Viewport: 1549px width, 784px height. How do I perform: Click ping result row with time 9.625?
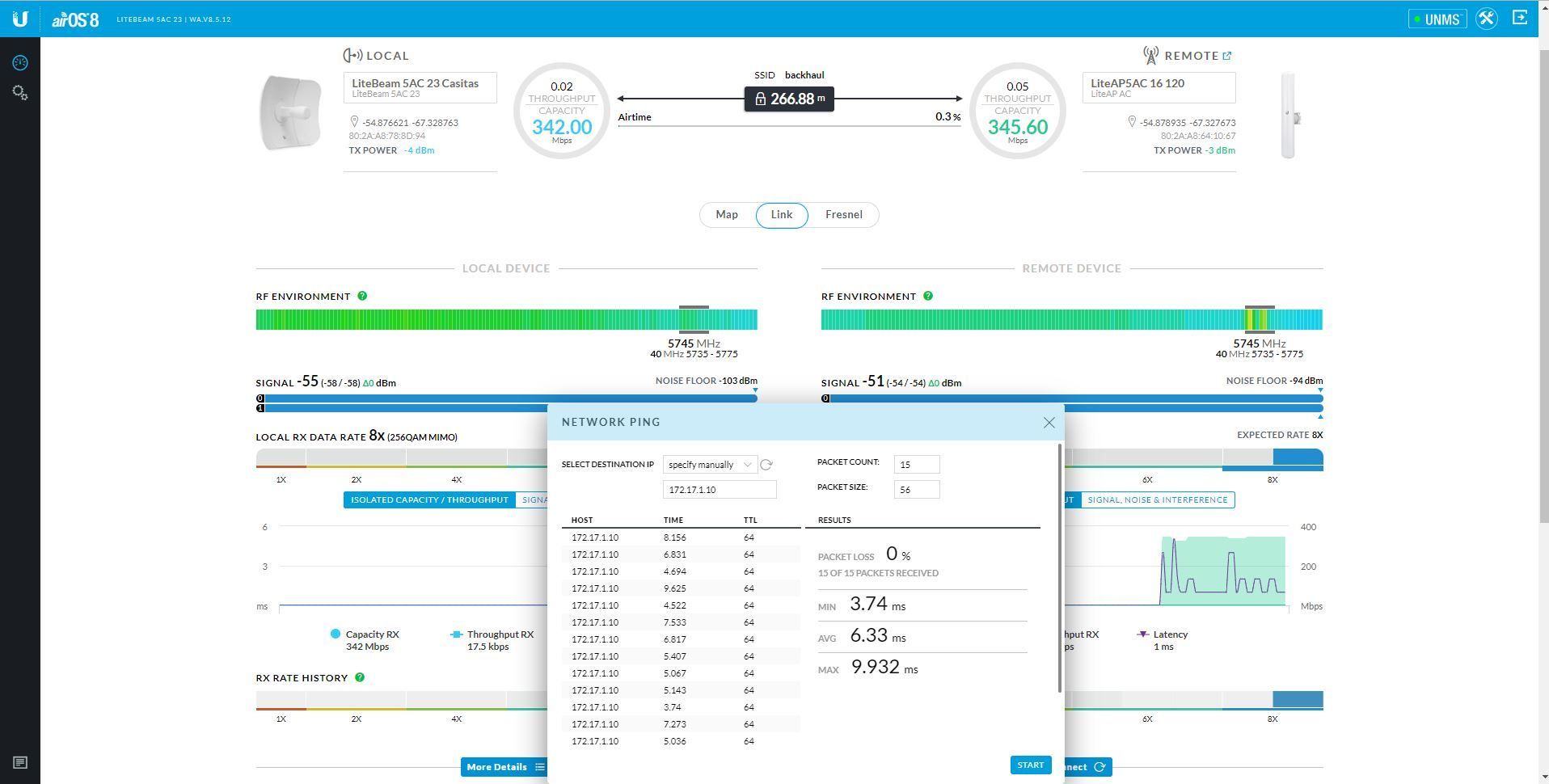[681, 588]
